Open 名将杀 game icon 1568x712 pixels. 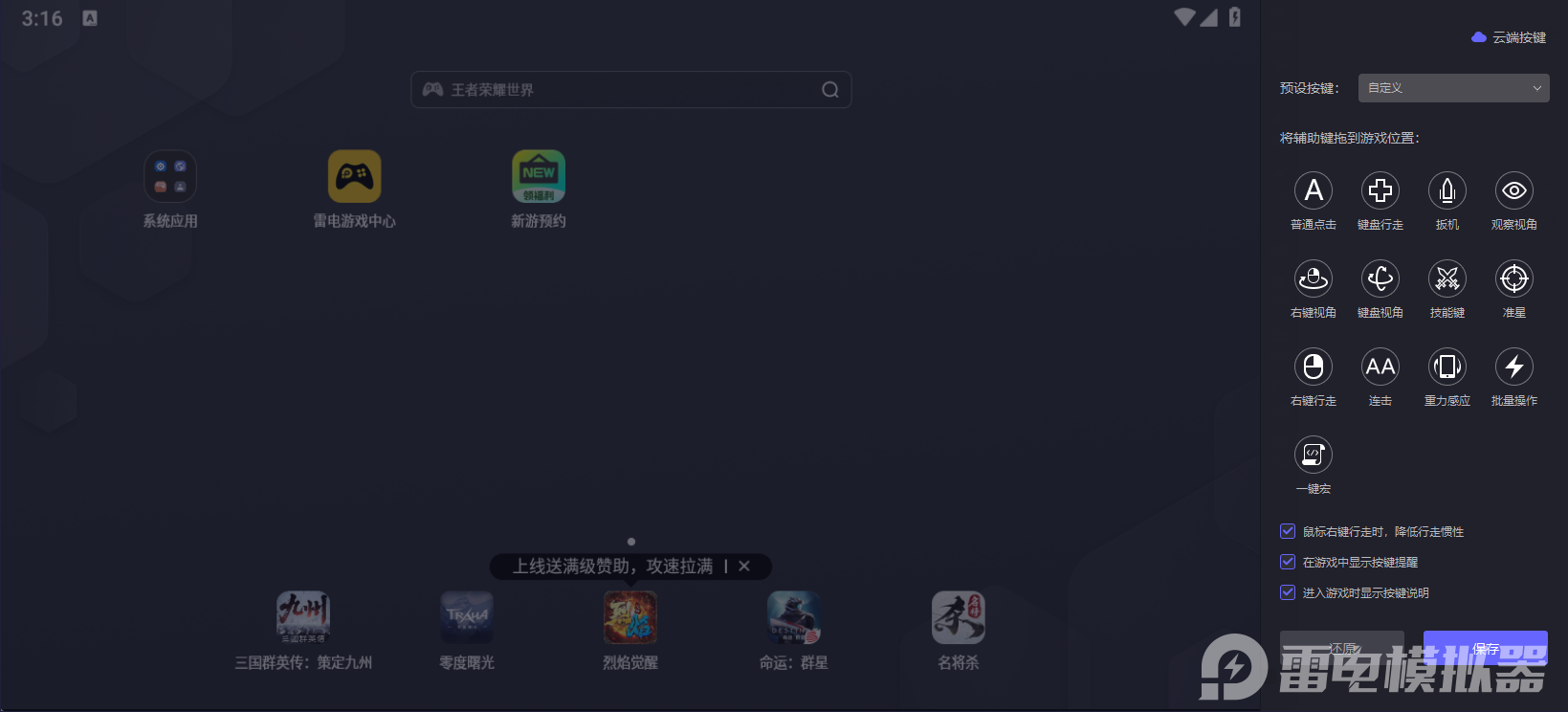pyautogui.click(x=959, y=617)
